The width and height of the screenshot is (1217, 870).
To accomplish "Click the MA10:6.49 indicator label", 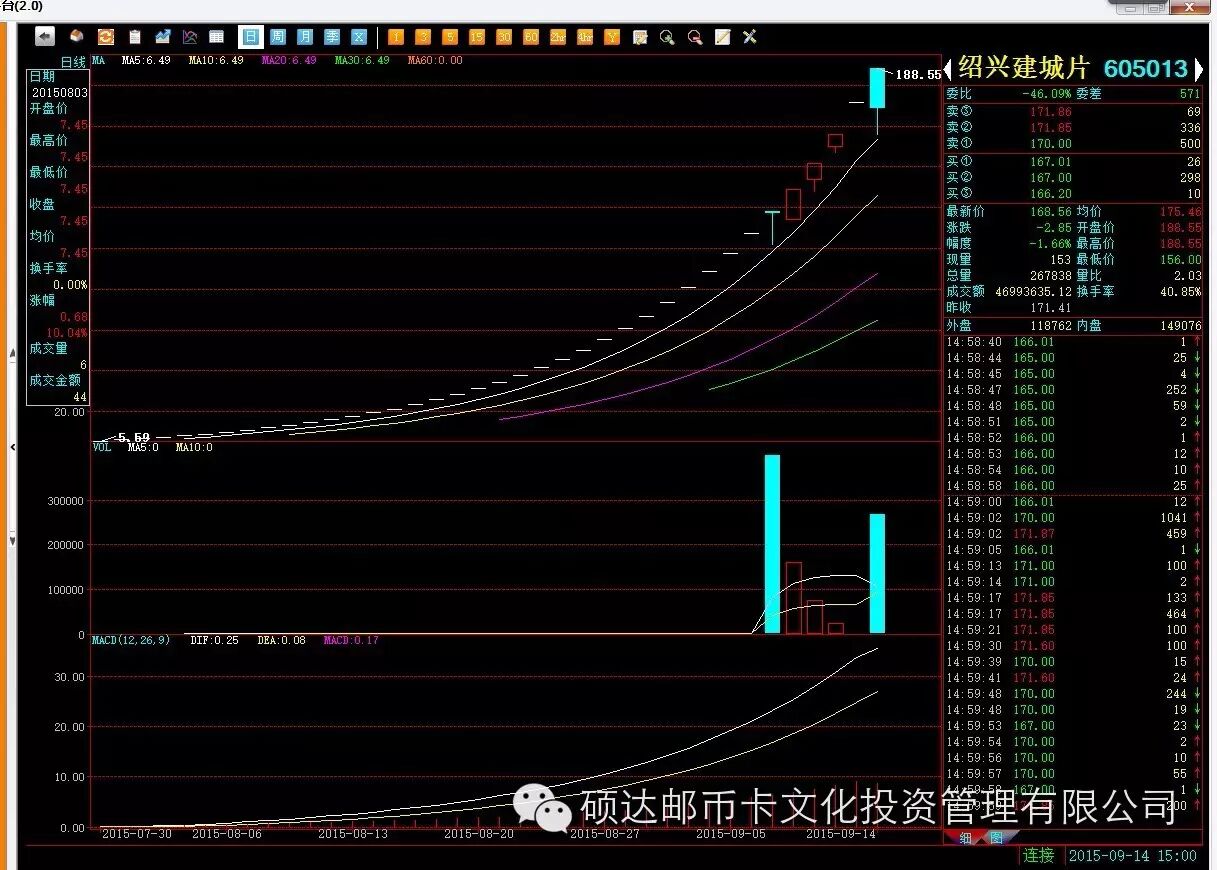I will point(216,61).
